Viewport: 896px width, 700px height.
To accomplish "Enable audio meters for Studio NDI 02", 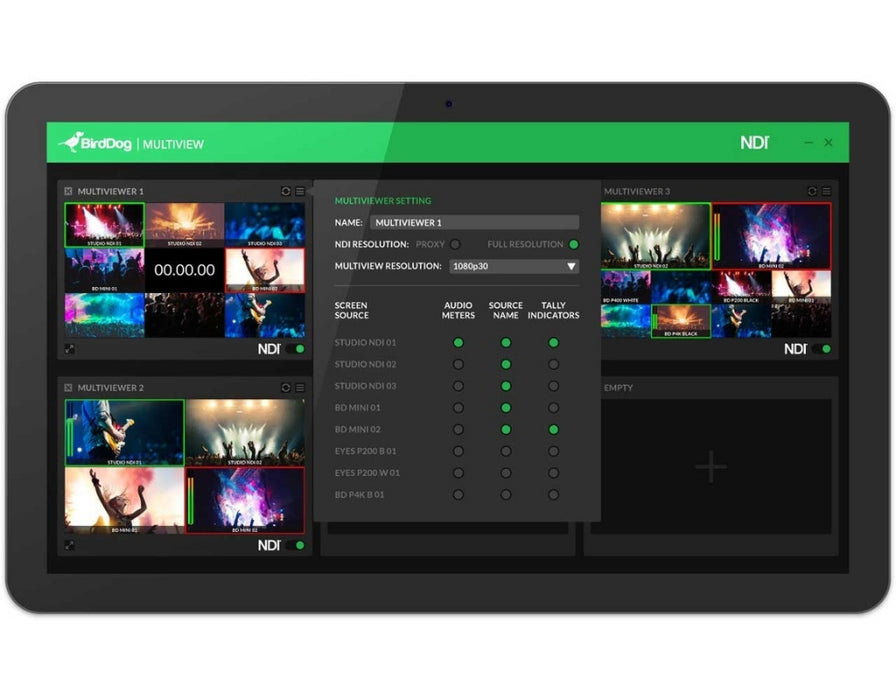I will click(x=458, y=364).
